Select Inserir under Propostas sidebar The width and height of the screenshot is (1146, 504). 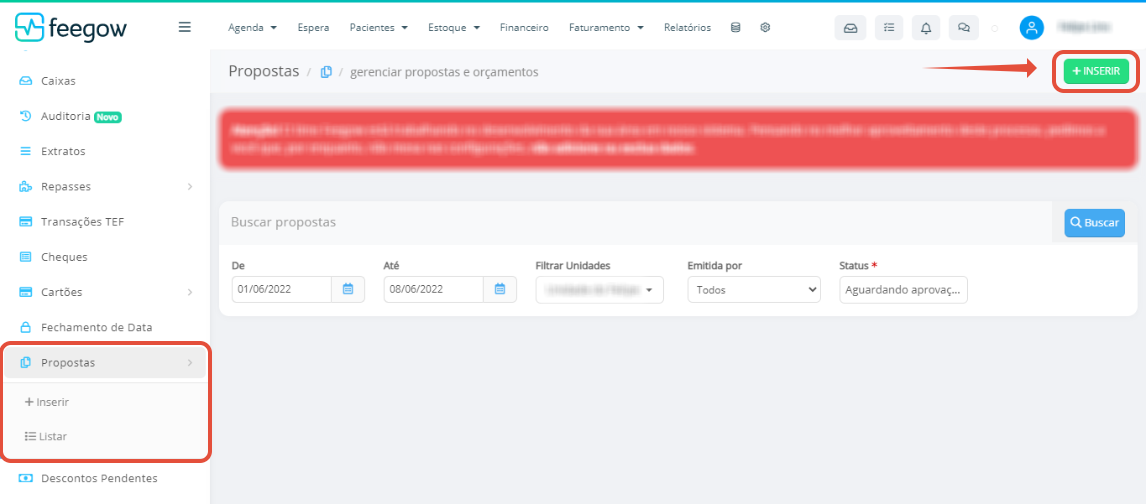47,402
